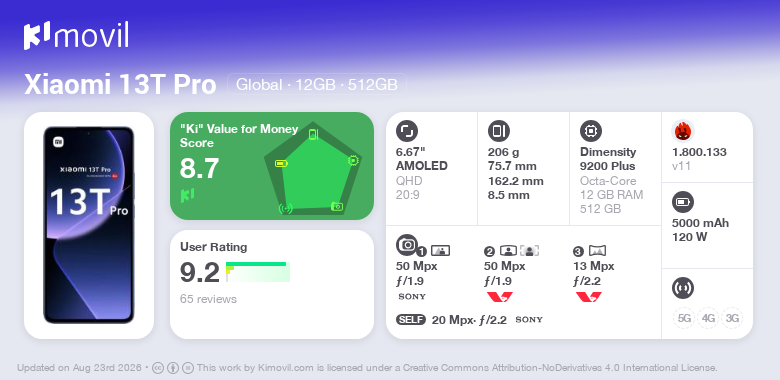Click the Creative Commons license icon

pyautogui.click(x=158, y=368)
